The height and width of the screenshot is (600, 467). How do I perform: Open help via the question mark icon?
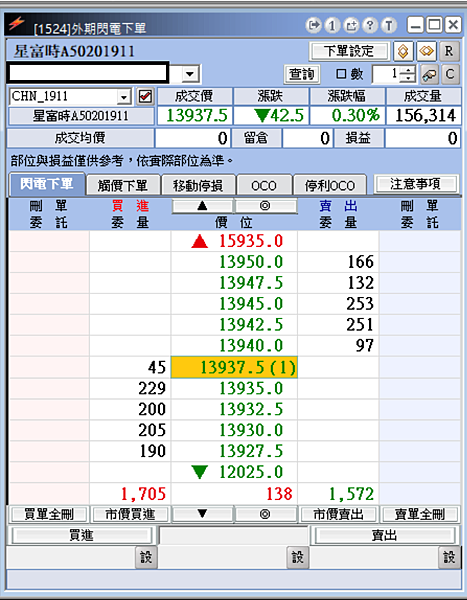[370, 26]
